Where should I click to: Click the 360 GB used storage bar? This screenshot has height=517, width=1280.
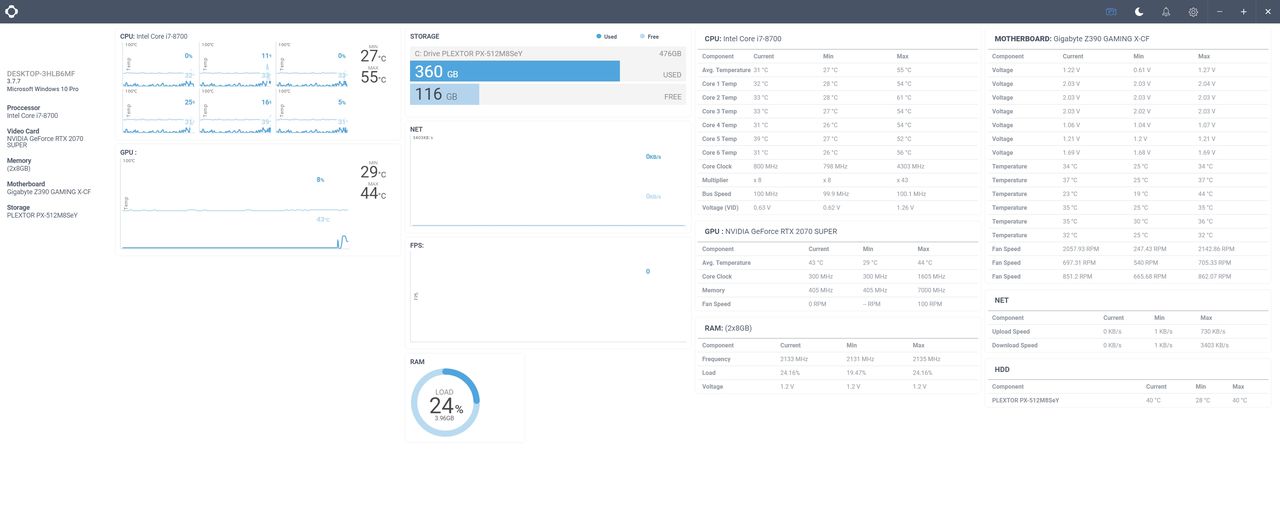pos(515,72)
